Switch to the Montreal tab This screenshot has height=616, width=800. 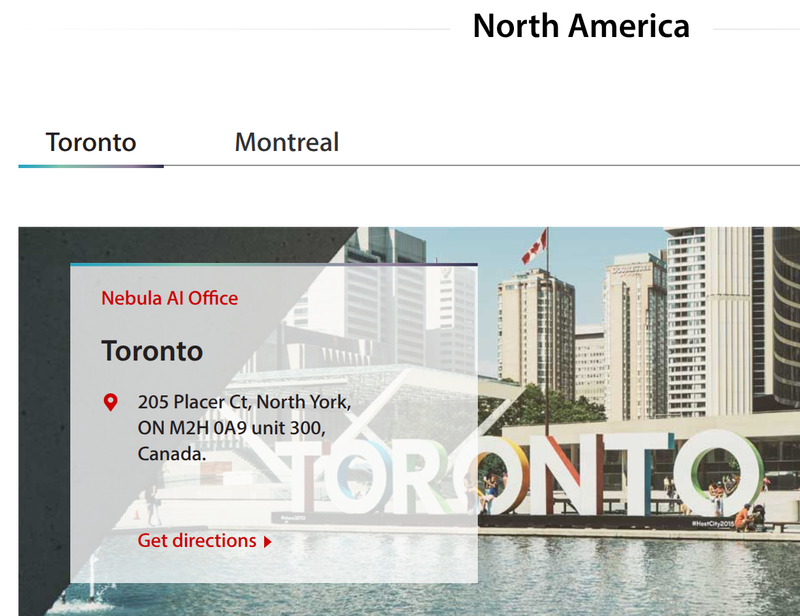click(287, 142)
